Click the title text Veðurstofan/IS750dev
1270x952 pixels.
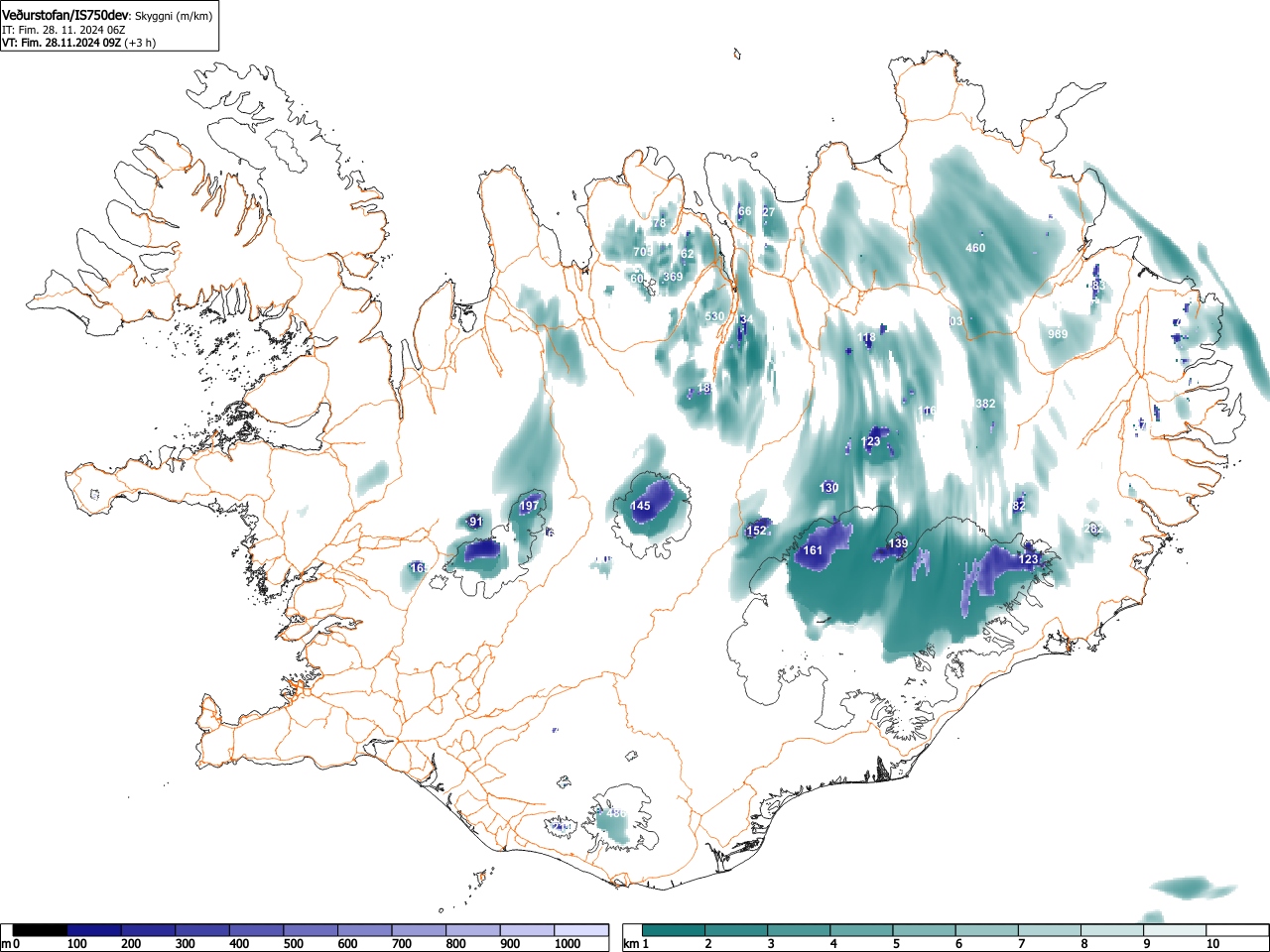click(x=64, y=15)
